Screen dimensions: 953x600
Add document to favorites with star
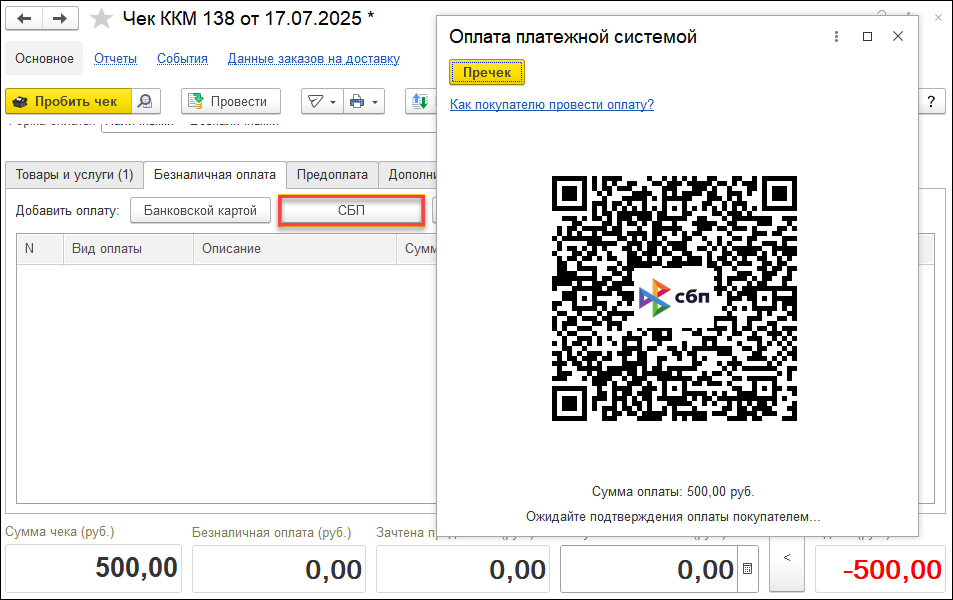101,19
